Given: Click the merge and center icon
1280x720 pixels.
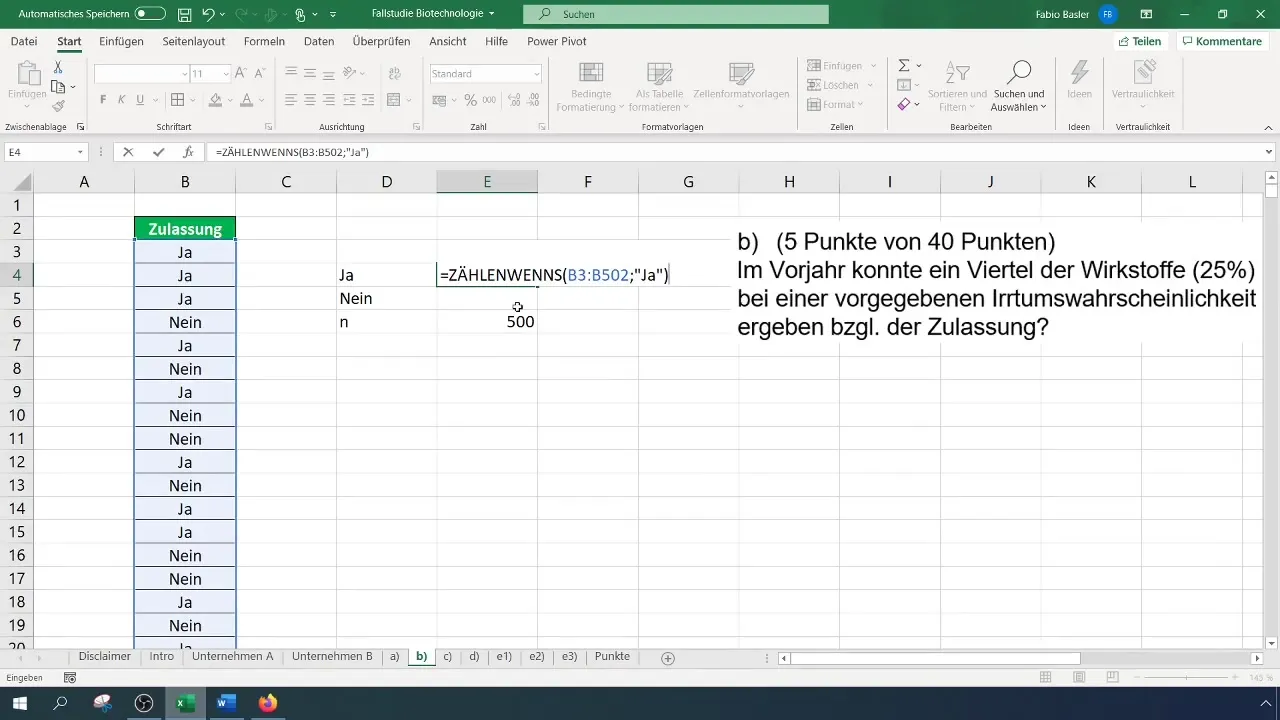Looking at the screenshot, I should click(x=393, y=100).
